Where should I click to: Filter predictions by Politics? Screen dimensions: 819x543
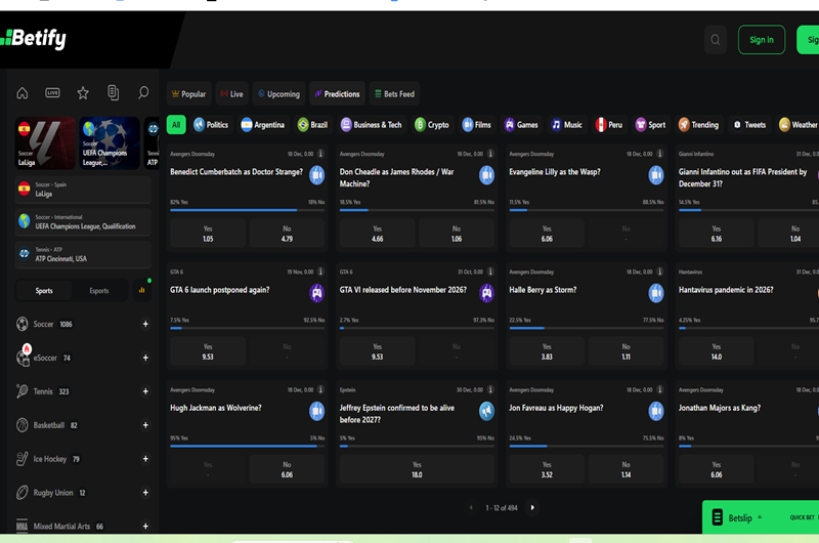tap(211, 125)
